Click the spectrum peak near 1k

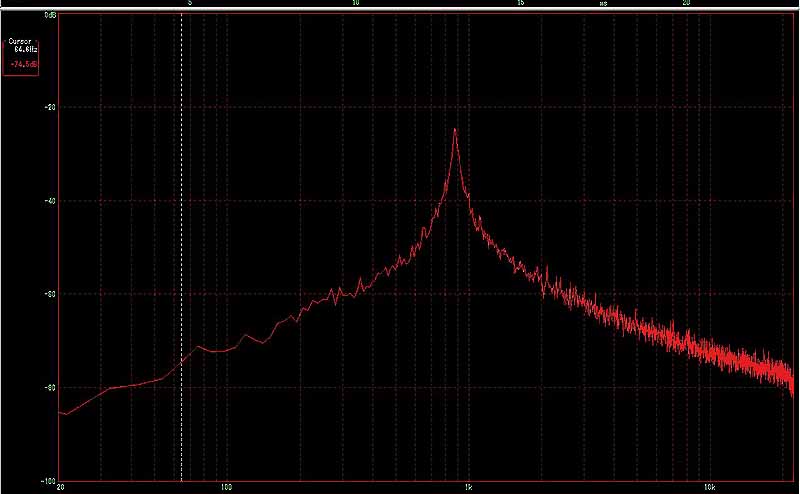point(455,130)
